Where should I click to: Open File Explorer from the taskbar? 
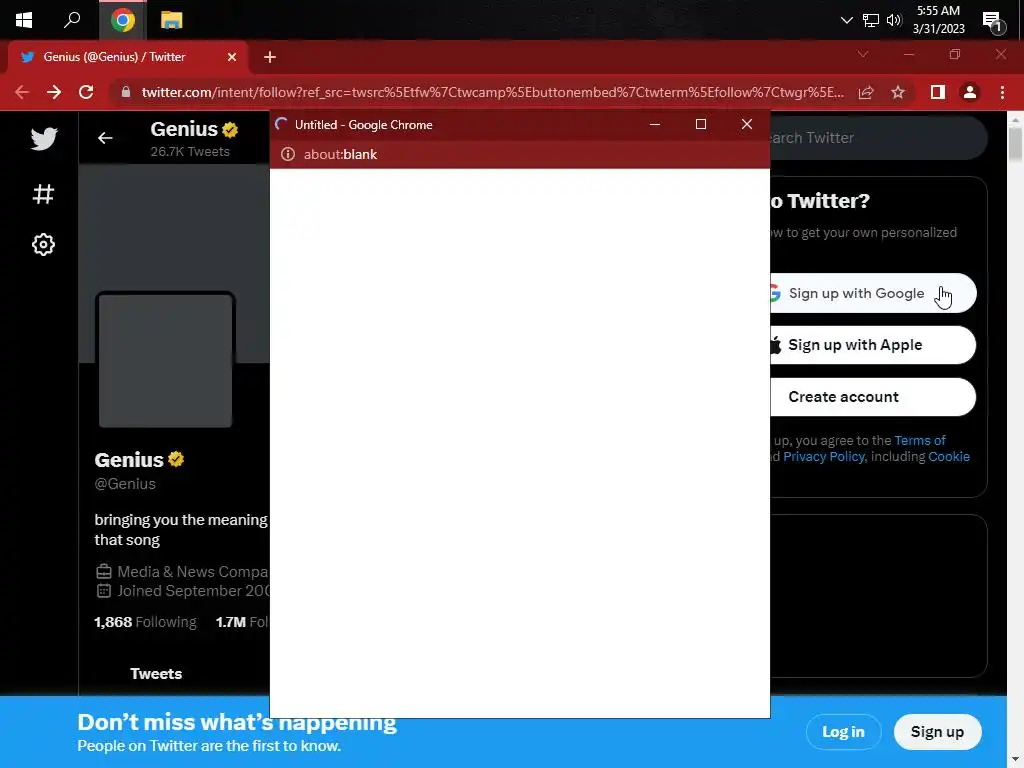(x=171, y=20)
